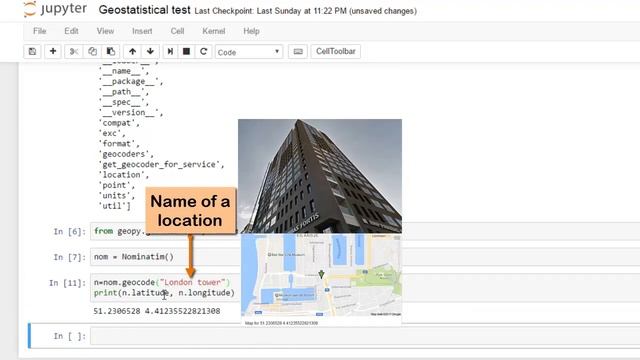Open the Cell menu
Viewport: 640px width, 360px height.
tap(177, 31)
